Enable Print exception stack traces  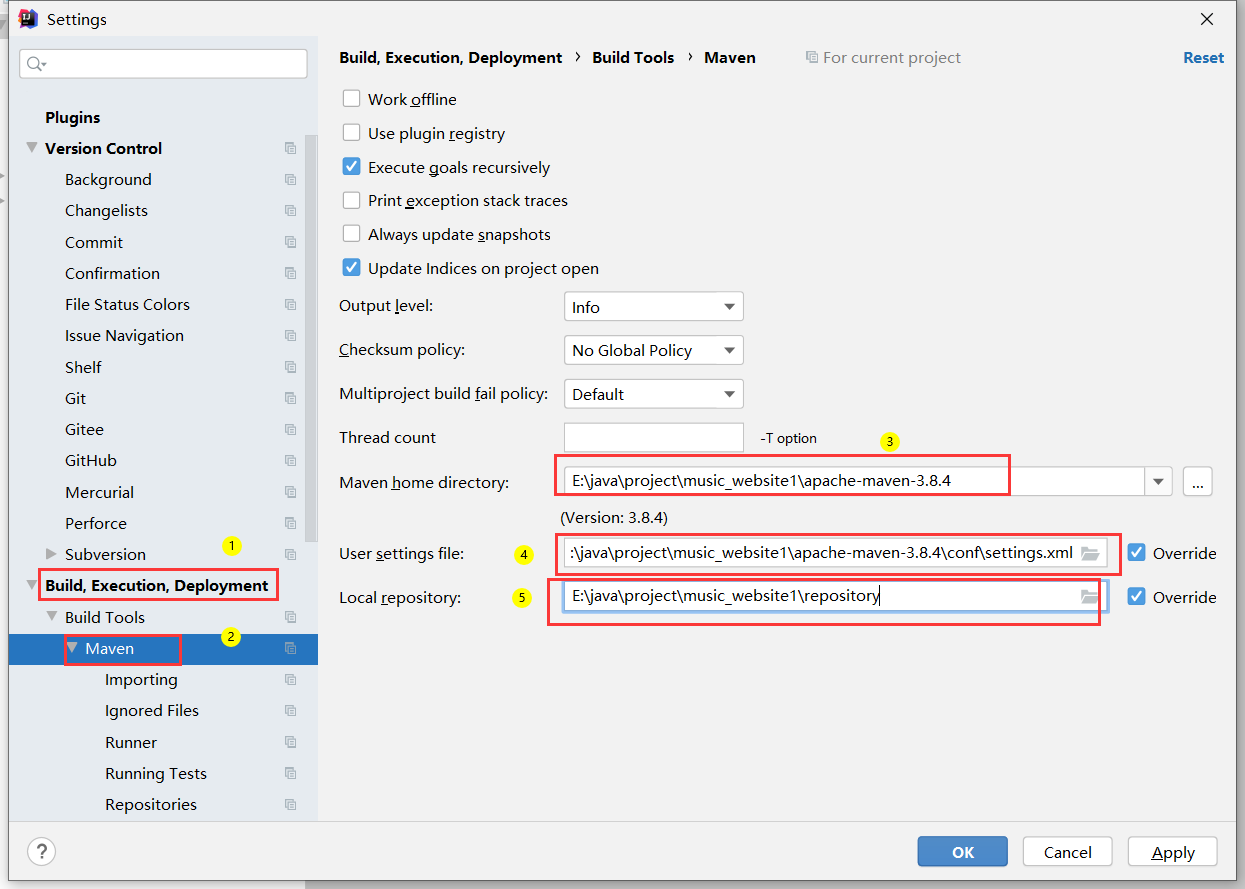tap(351, 200)
